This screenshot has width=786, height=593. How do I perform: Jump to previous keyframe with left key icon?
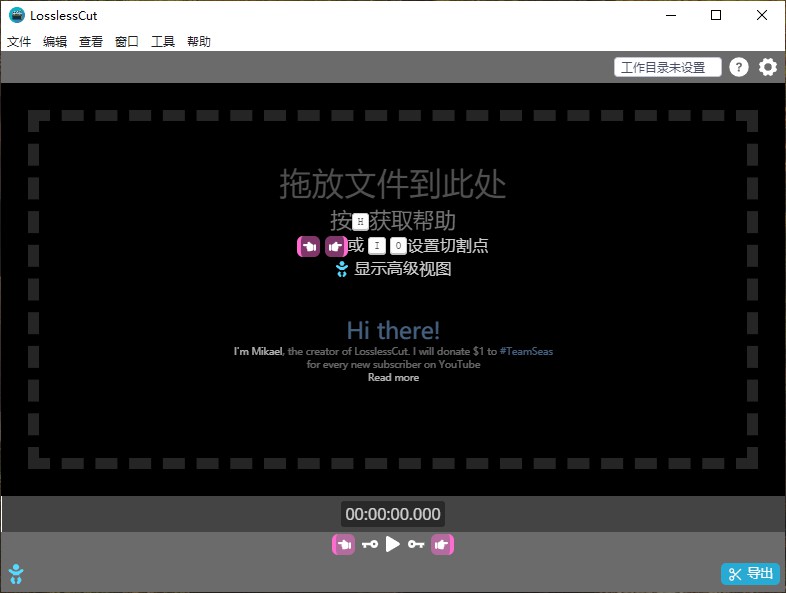pyautogui.click(x=370, y=544)
